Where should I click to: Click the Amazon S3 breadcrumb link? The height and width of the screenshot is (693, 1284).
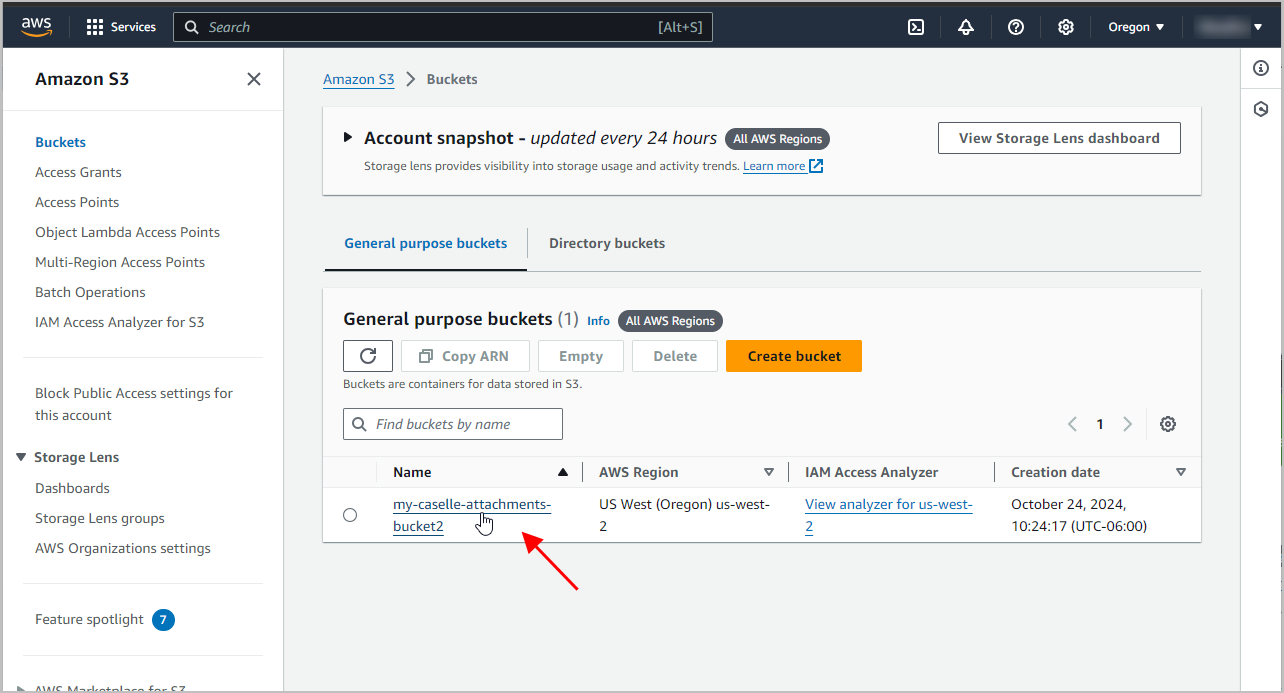pos(359,79)
